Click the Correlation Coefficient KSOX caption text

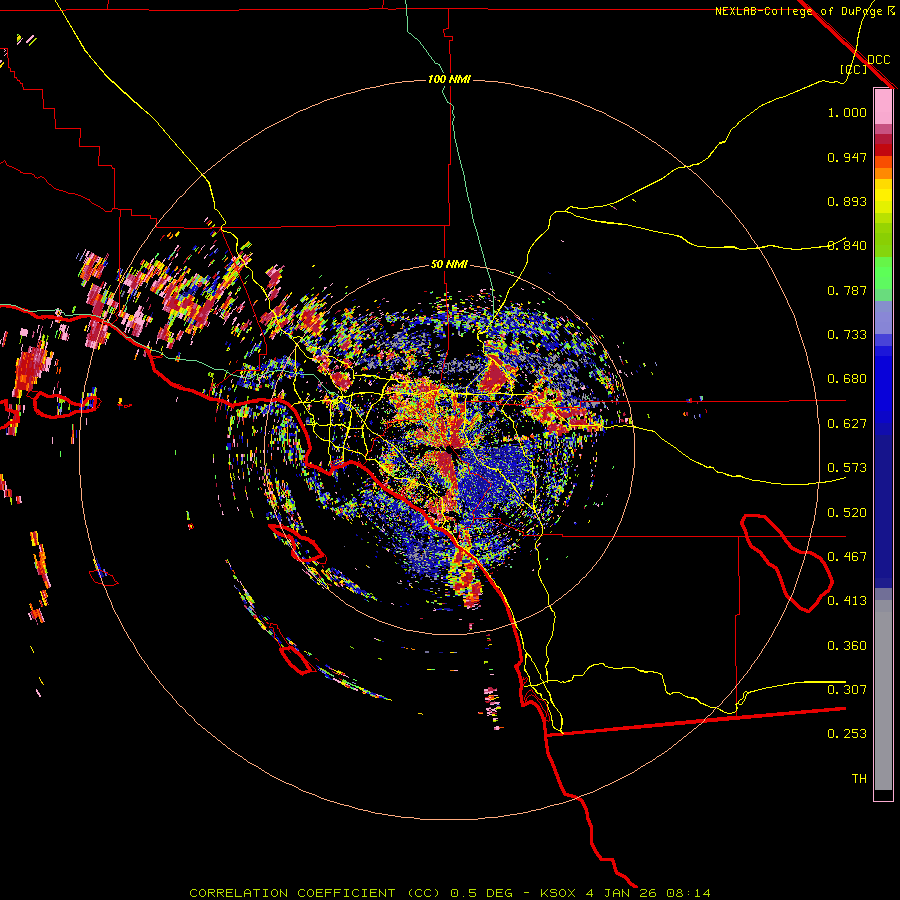point(449,893)
